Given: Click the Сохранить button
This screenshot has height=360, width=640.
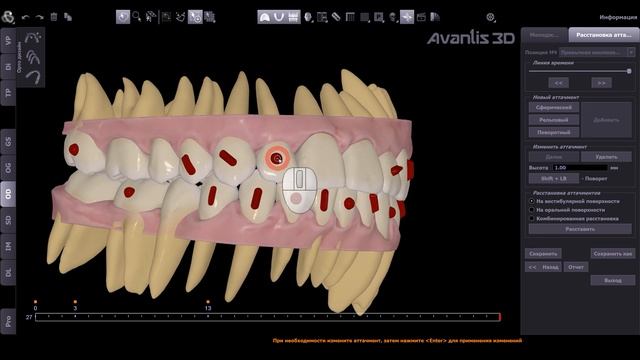Looking at the screenshot, I should [543, 253].
